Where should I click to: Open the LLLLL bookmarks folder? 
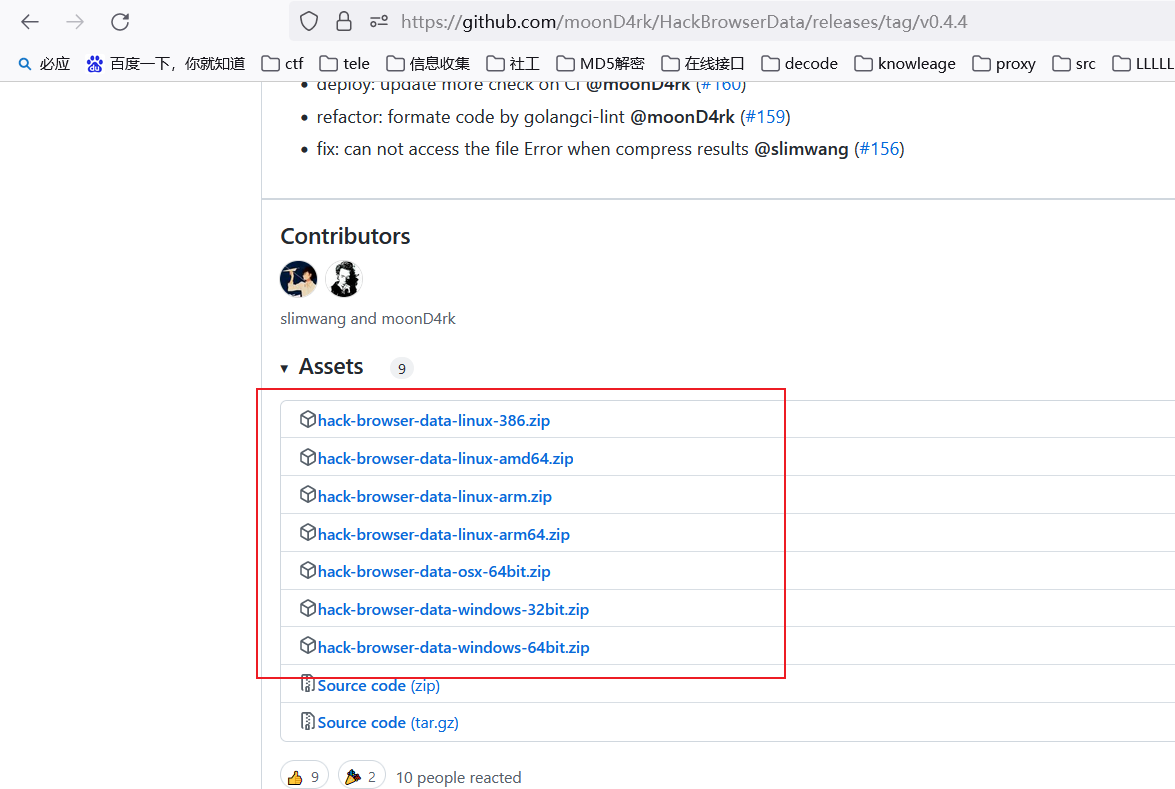[x=1143, y=64]
